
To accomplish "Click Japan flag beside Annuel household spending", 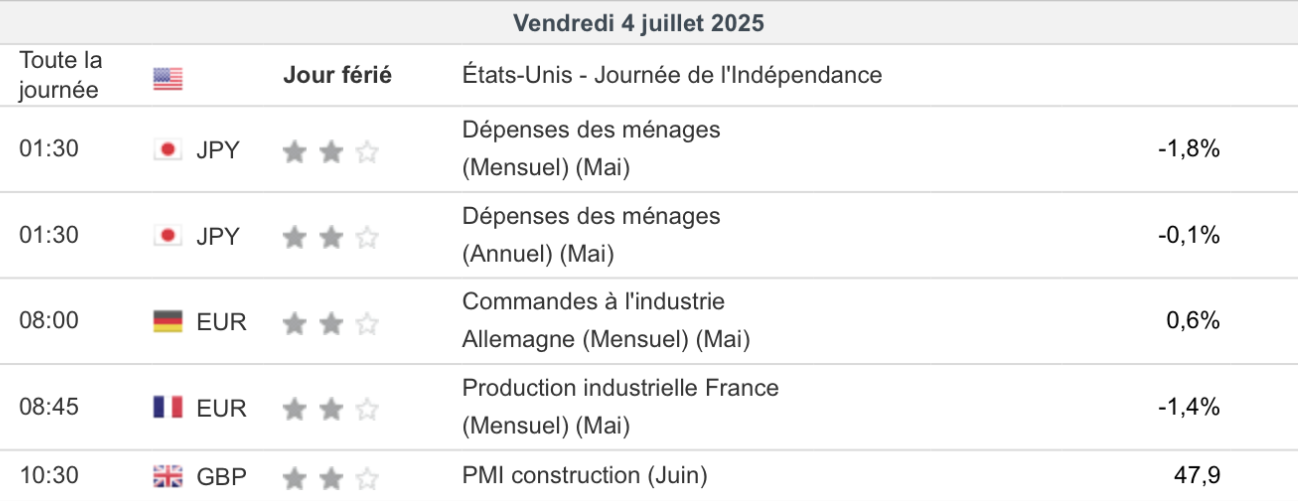I will (168, 236).
